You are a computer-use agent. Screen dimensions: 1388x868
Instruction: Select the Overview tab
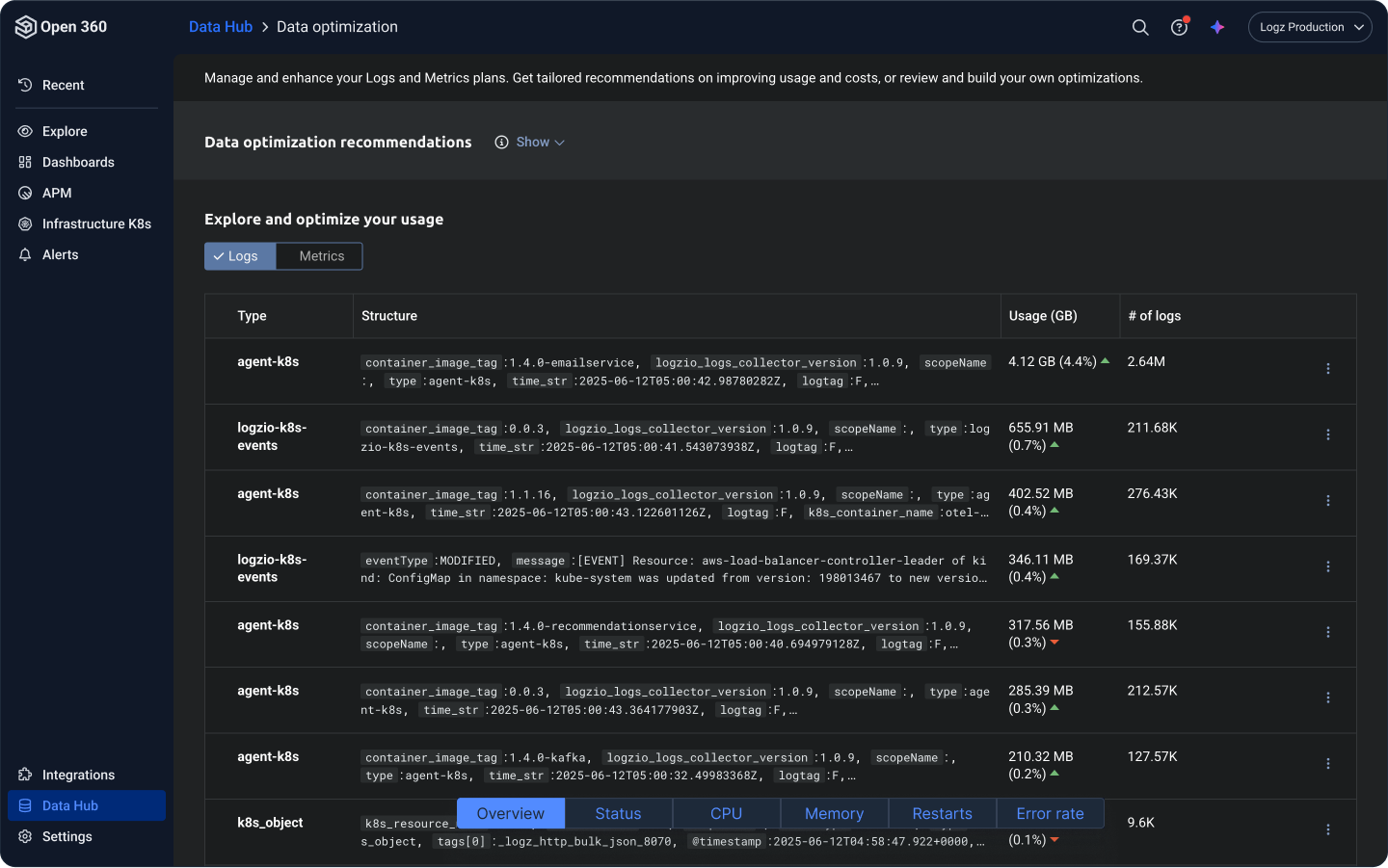click(x=511, y=813)
